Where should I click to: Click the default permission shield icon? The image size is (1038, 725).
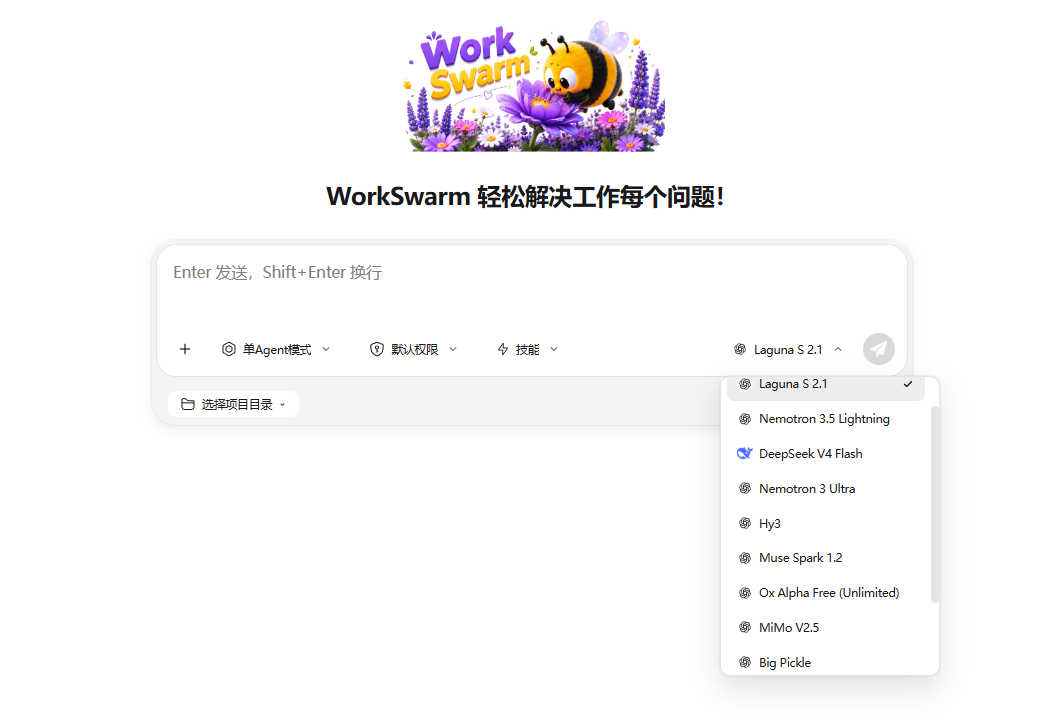point(377,349)
